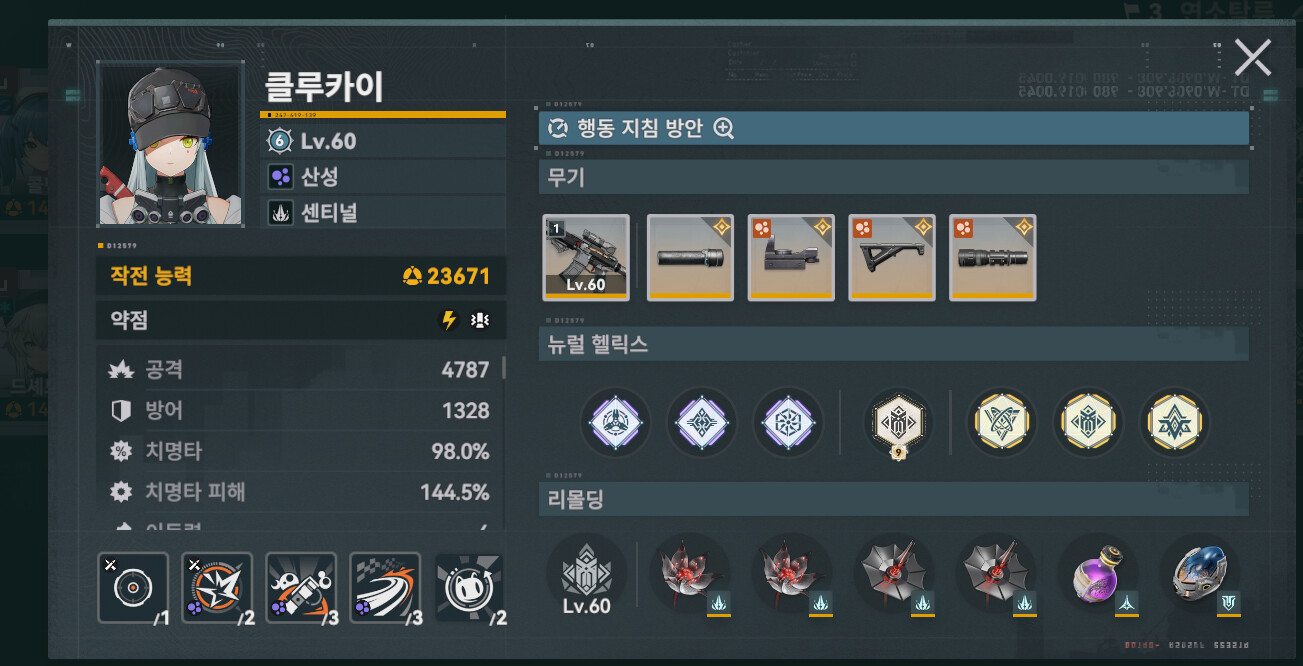
Task: Open the Lv.60 rifle weapon icon
Action: pos(586,258)
